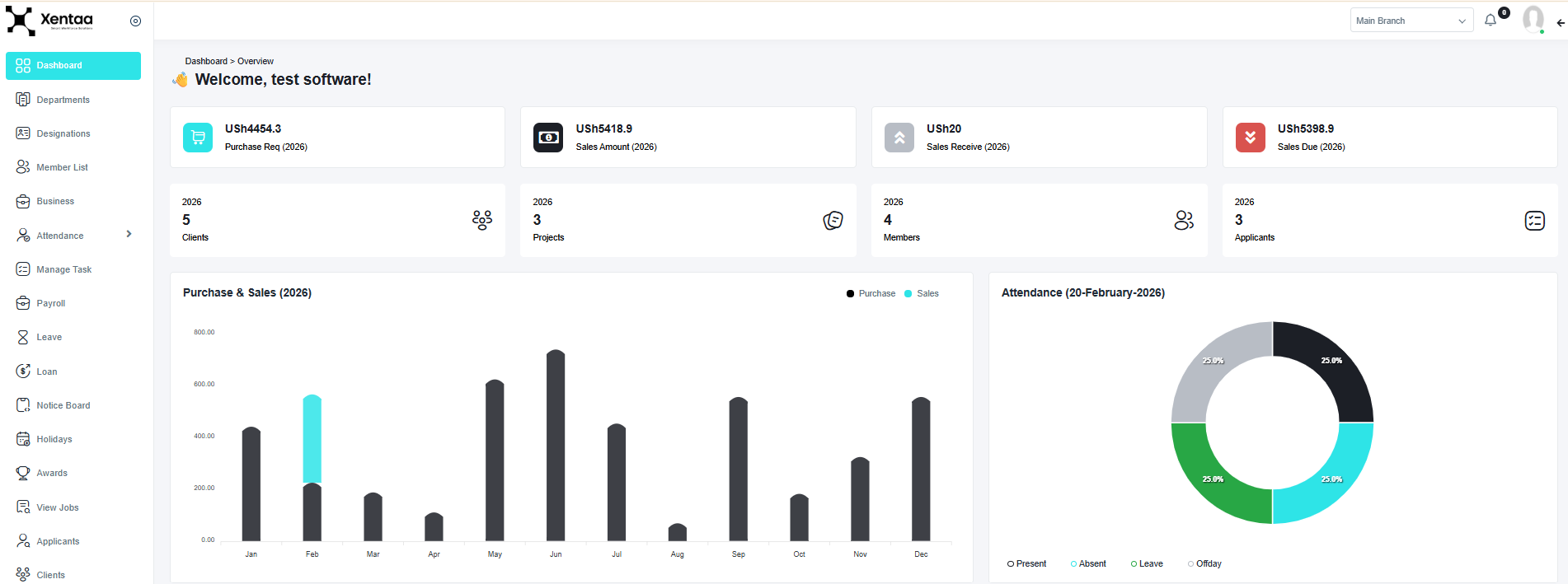Open the Payroll menu label
Viewport: 1568px width, 584px height.
click(51, 303)
